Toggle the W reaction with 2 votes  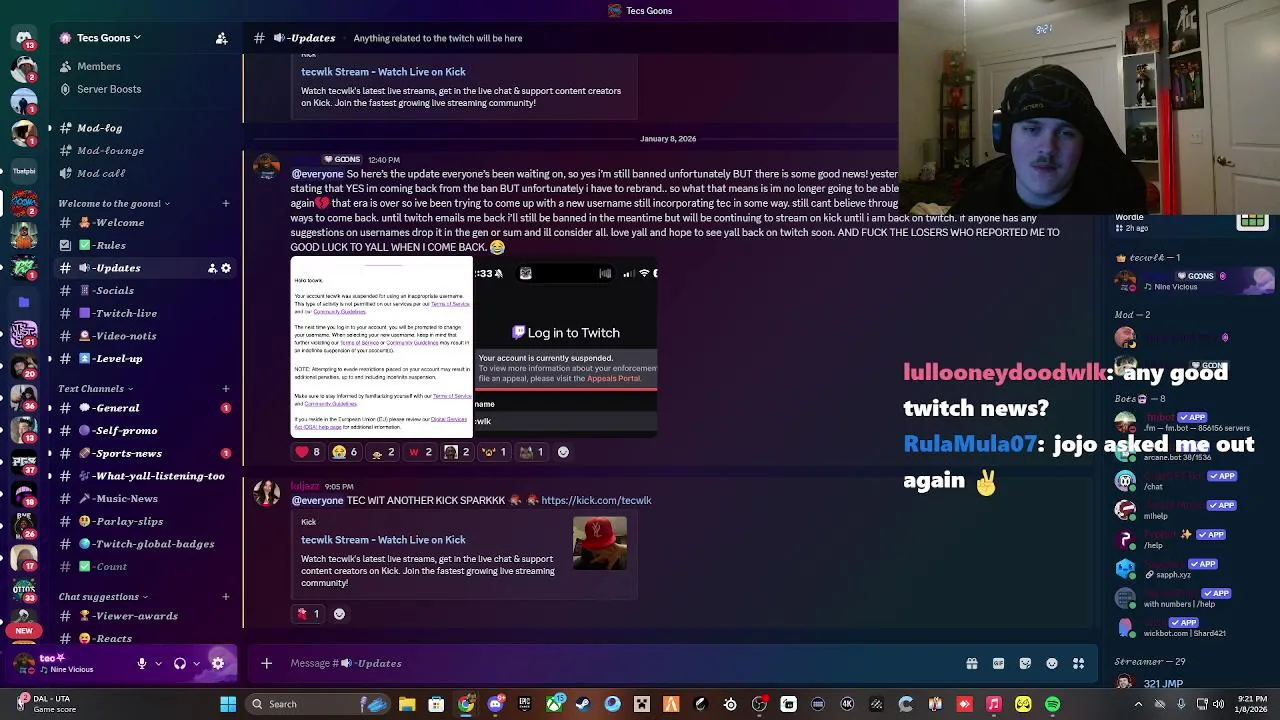(x=420, y=452)
